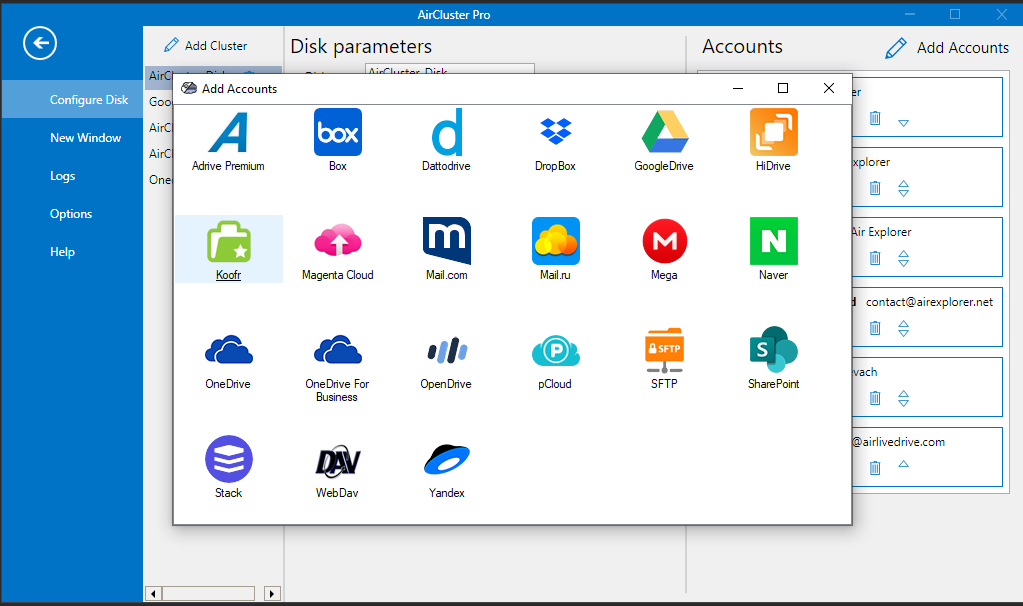Choose the OpenDrive service icon
Image resolution: width=1023 pixels, height=606 pixels.
tap(447, 350)
